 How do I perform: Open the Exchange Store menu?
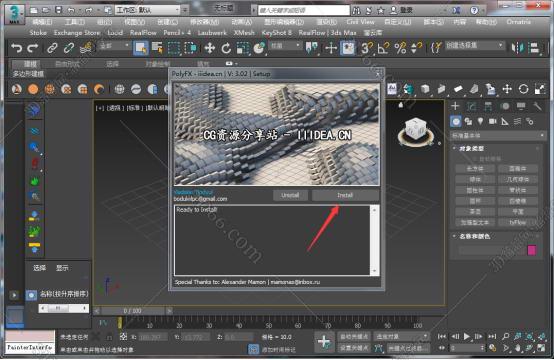click(77, 33)
